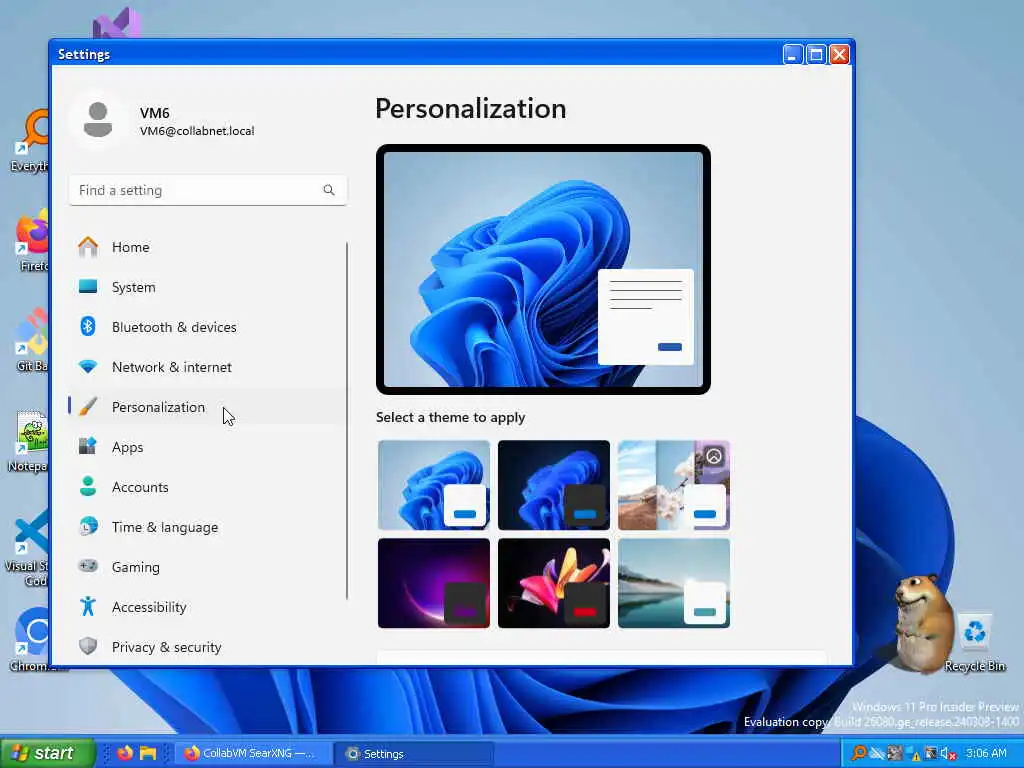Open the Time & language label
This screenshot has width=1024, height=768.
click(x=165, y=527)
